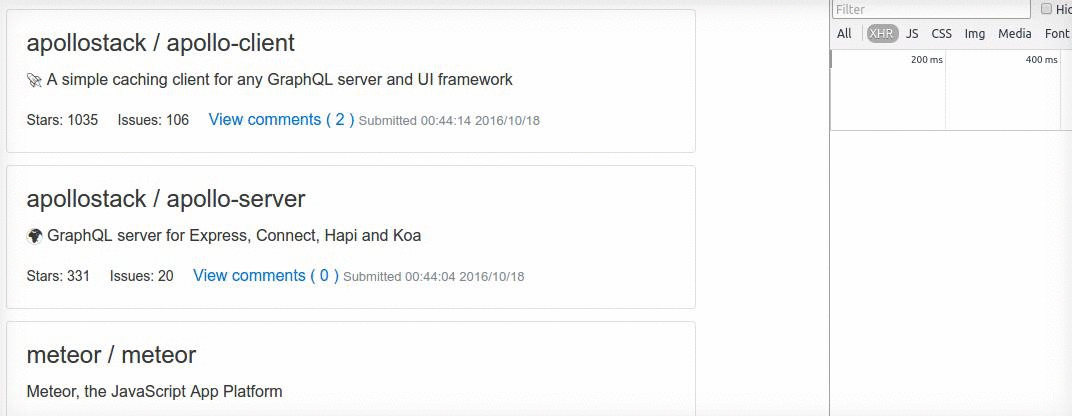1072x416 pixels.
Task: Focus the network Filter input field
Action: 931,10
